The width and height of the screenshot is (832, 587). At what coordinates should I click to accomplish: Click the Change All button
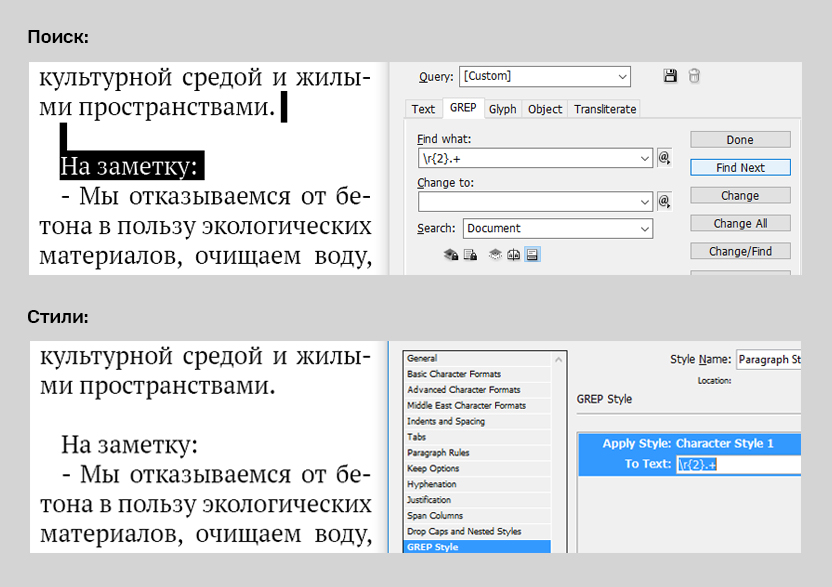(x=740, y=223)
